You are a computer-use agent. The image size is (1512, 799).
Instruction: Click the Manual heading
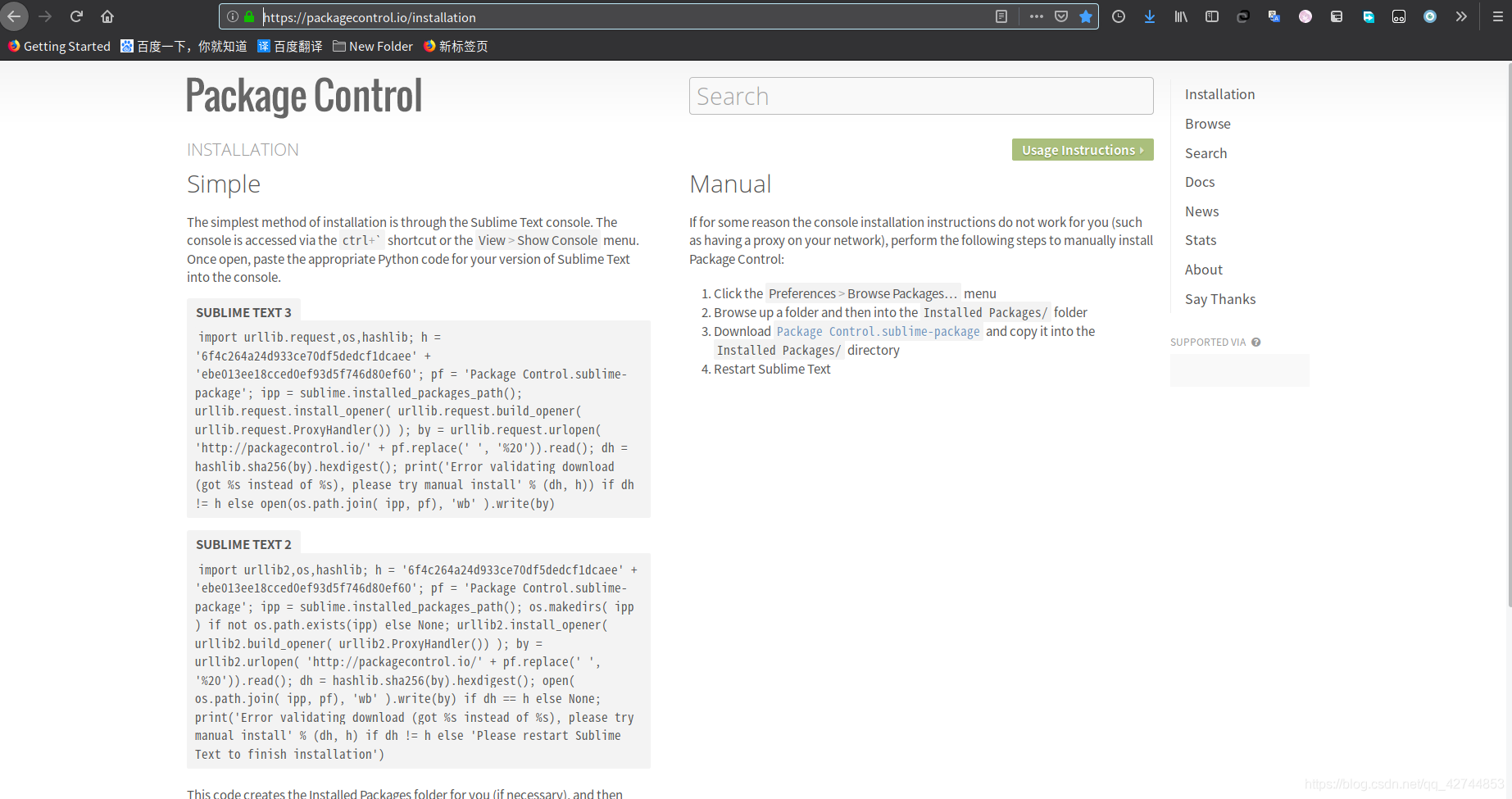pos(730,184)
